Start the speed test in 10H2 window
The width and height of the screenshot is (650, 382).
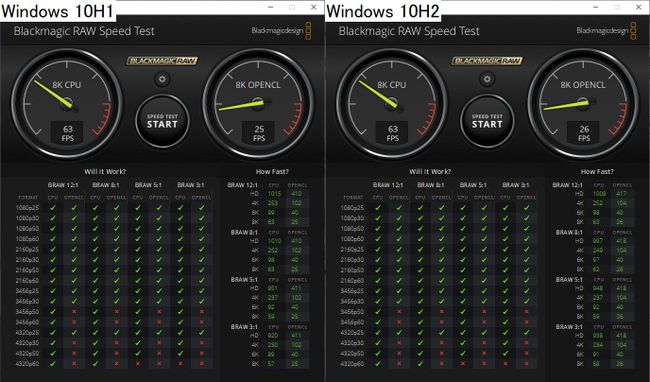487,121
